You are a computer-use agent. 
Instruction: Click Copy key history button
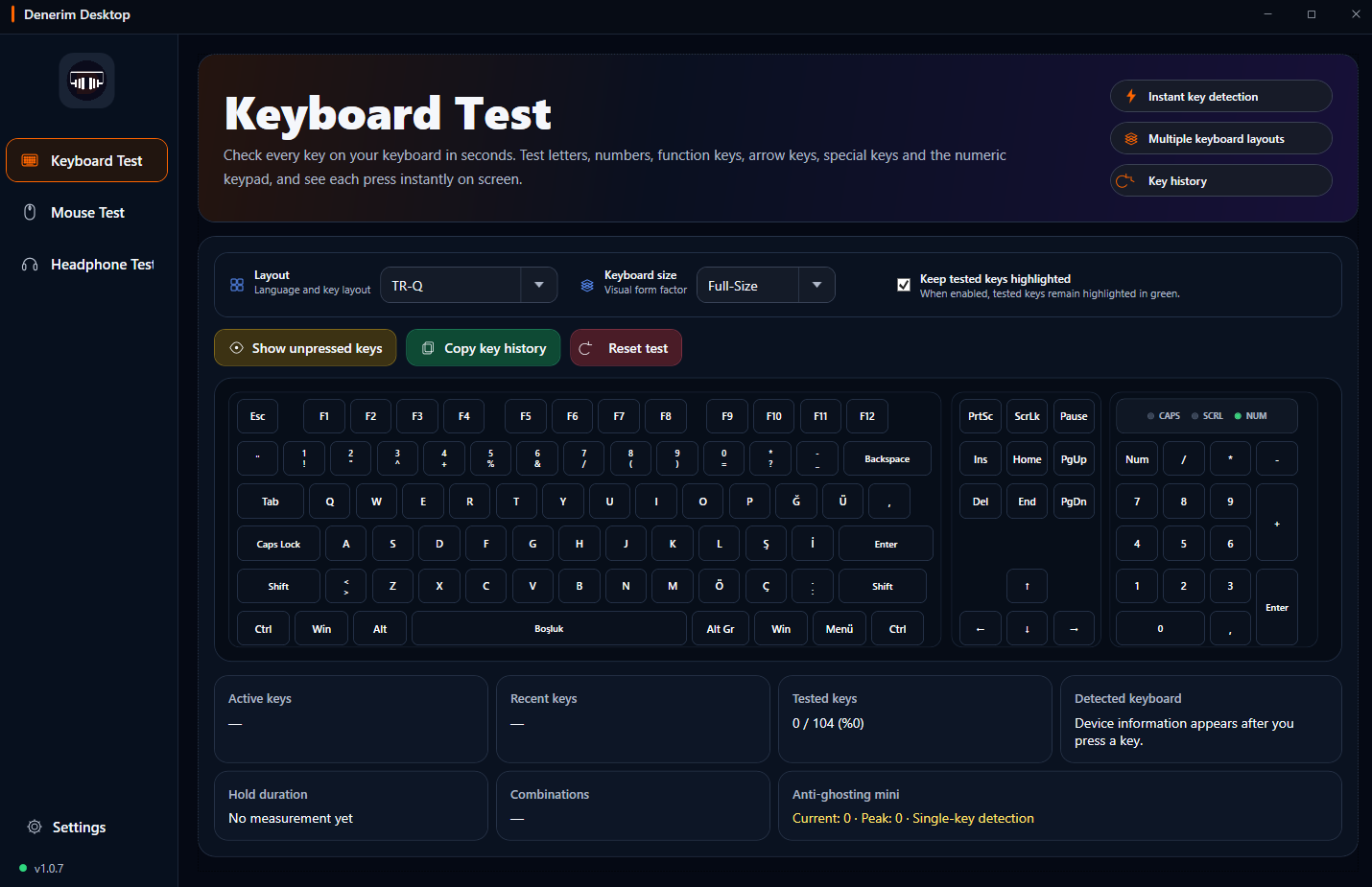(x=484, y=348)
